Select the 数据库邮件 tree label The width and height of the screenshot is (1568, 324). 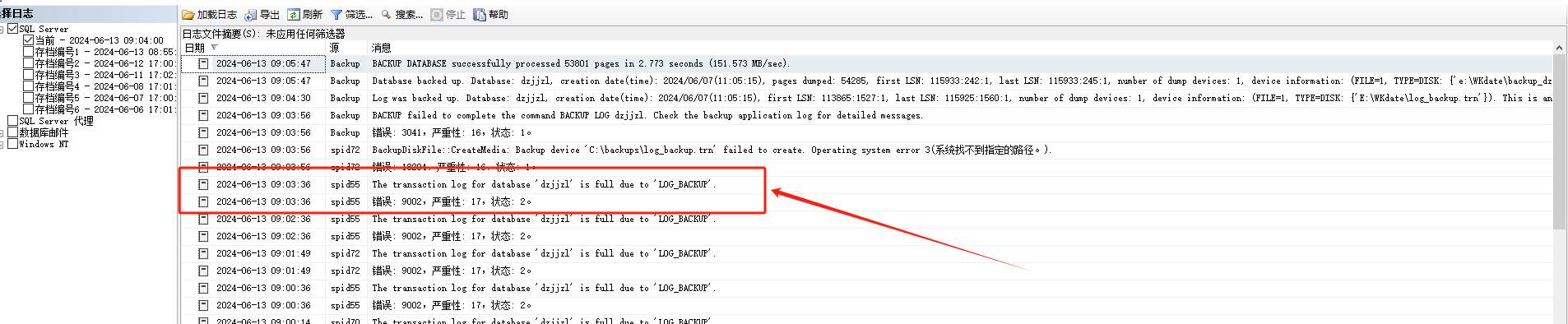point(44,132)
